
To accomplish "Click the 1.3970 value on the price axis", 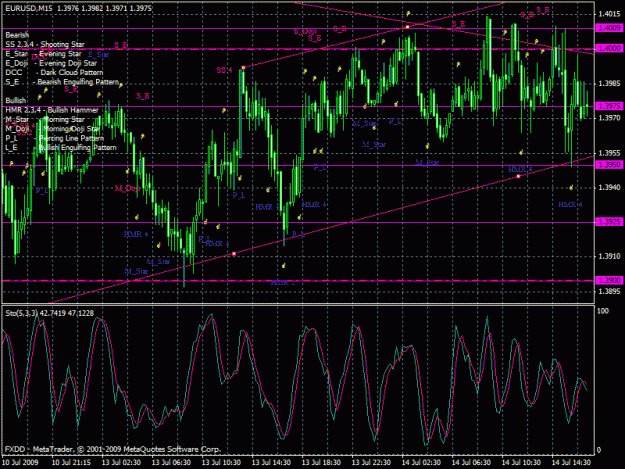I will [x=609, y=118].
